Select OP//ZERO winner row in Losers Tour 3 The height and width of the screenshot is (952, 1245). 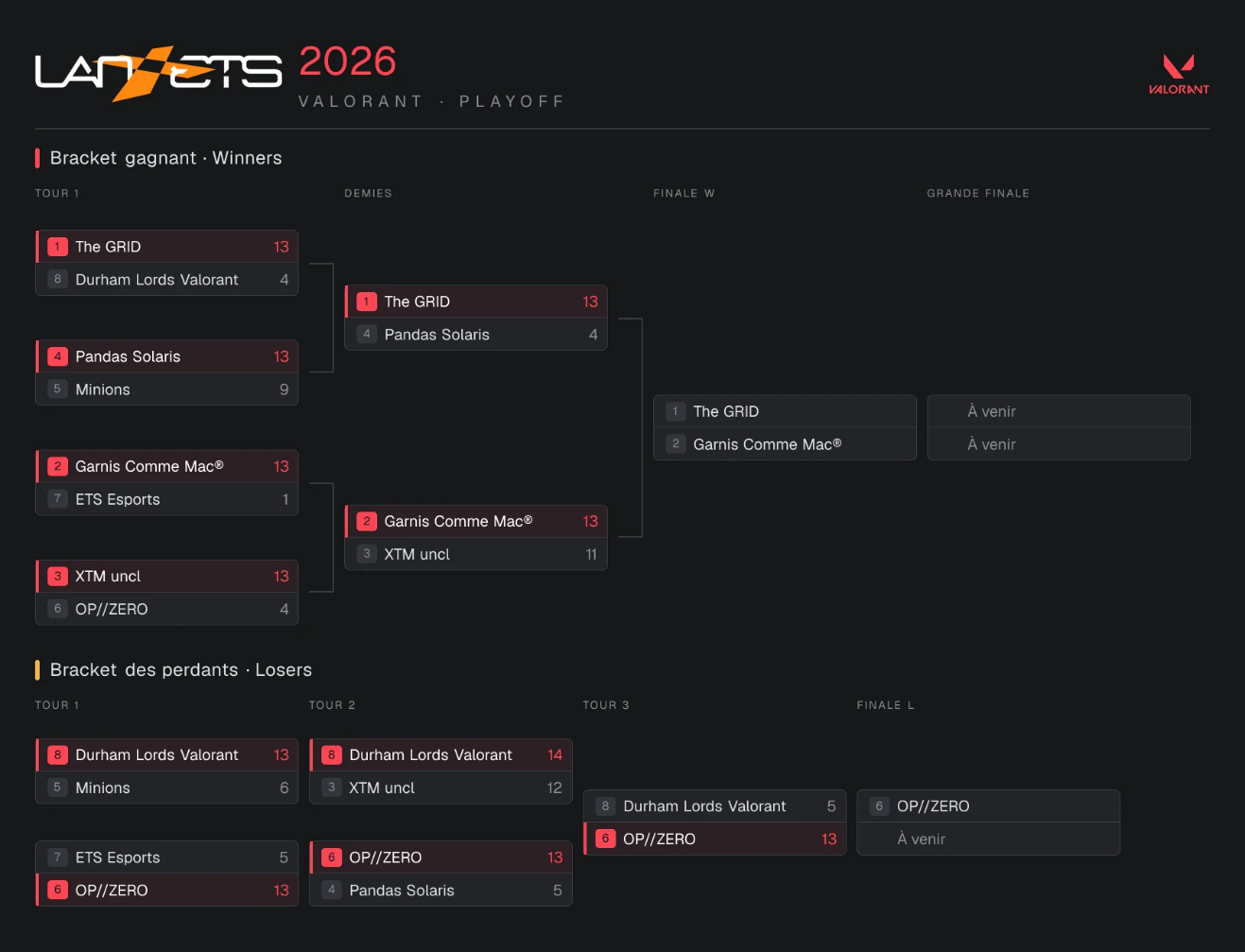715,839
